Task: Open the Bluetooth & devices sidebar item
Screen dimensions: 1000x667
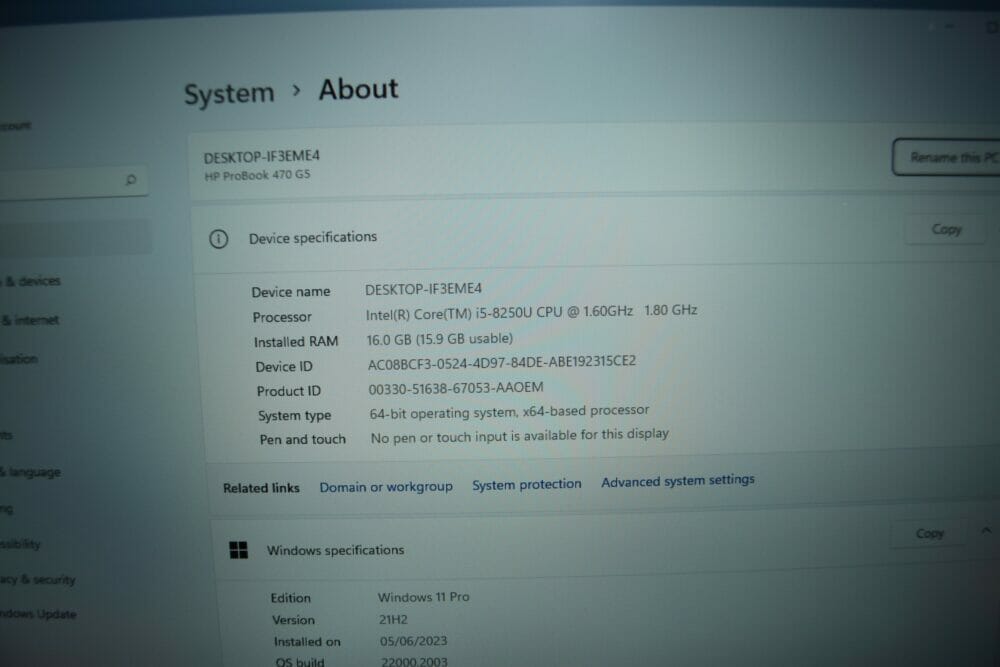Action: 31,281
